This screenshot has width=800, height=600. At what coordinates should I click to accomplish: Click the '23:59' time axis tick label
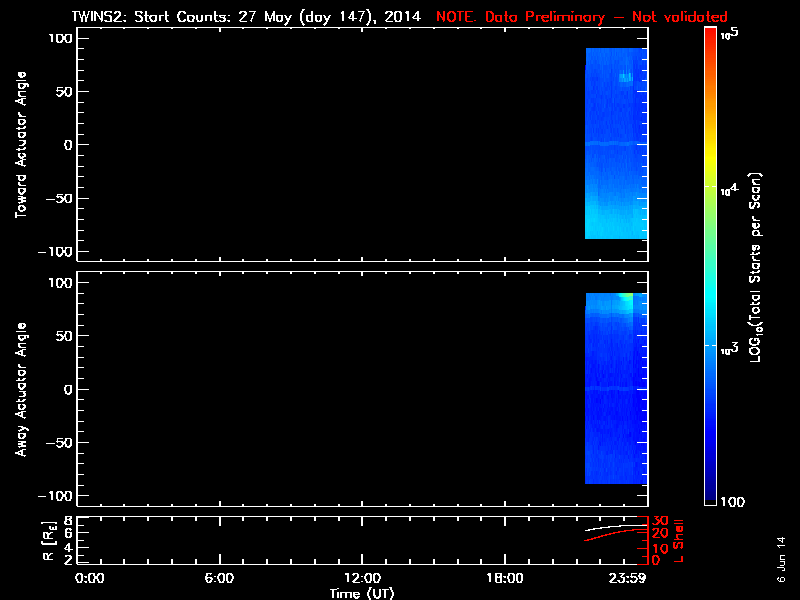coord(629,578)
